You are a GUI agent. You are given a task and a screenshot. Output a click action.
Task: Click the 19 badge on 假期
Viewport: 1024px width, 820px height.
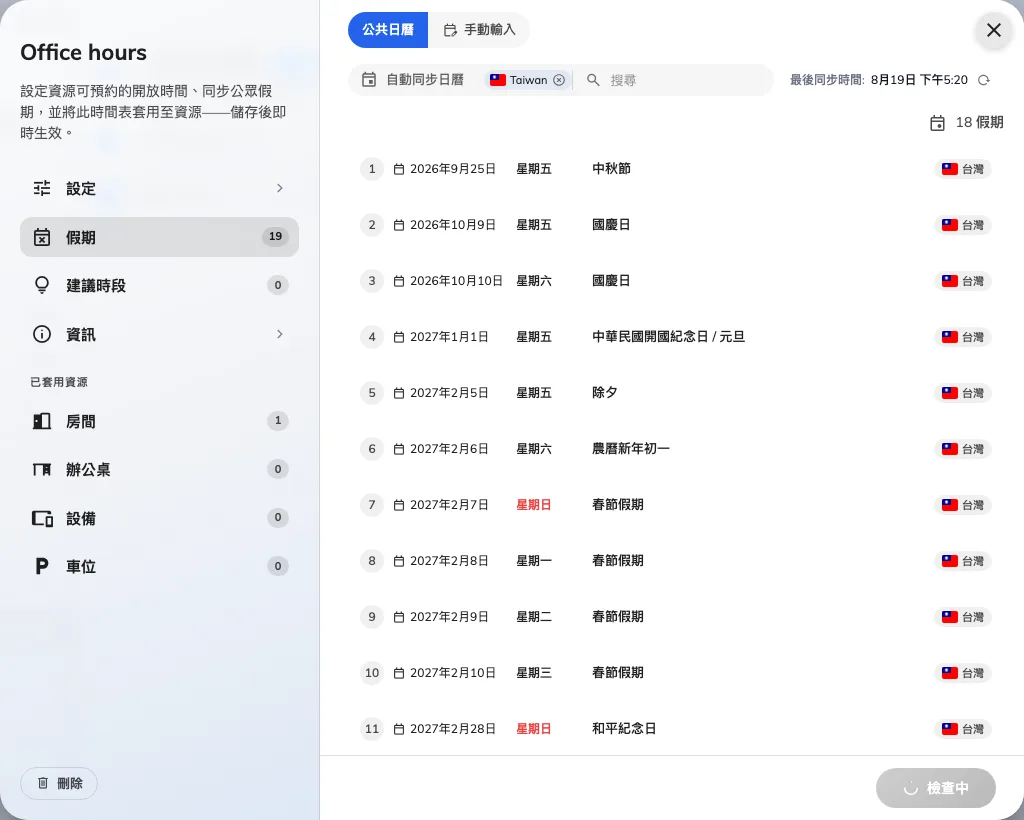[276, 236]
